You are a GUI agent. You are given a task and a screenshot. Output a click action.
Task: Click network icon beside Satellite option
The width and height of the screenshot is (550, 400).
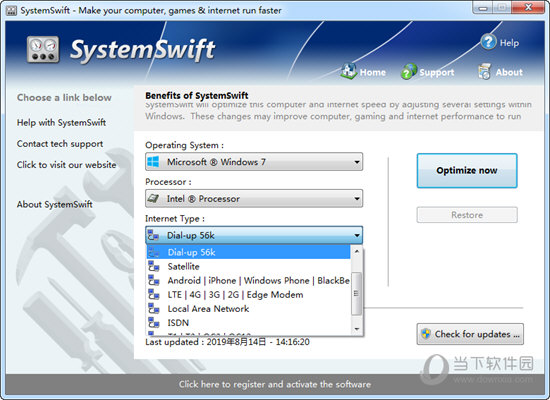[154, 266]
